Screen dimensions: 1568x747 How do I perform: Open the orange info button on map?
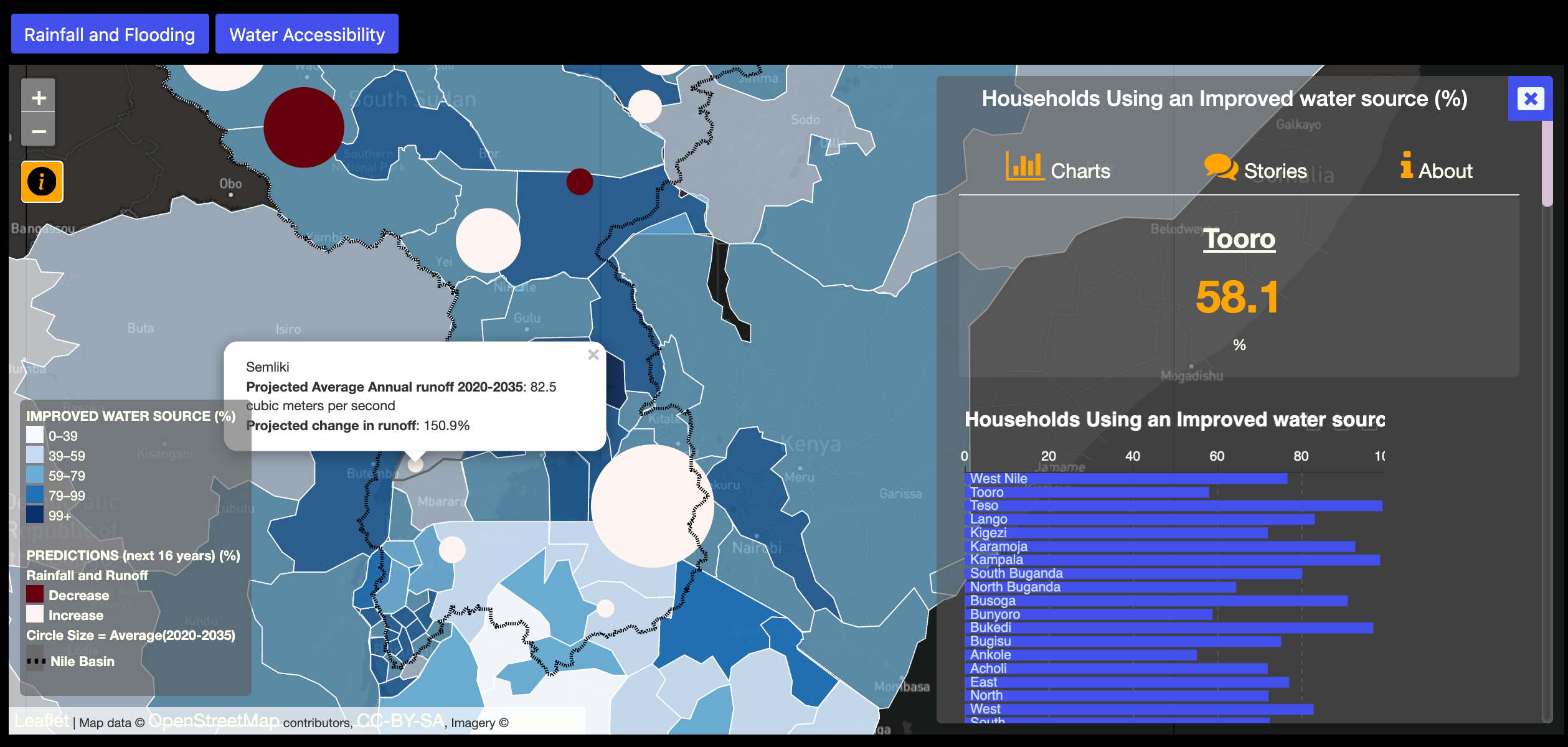[x=42, y=182]
